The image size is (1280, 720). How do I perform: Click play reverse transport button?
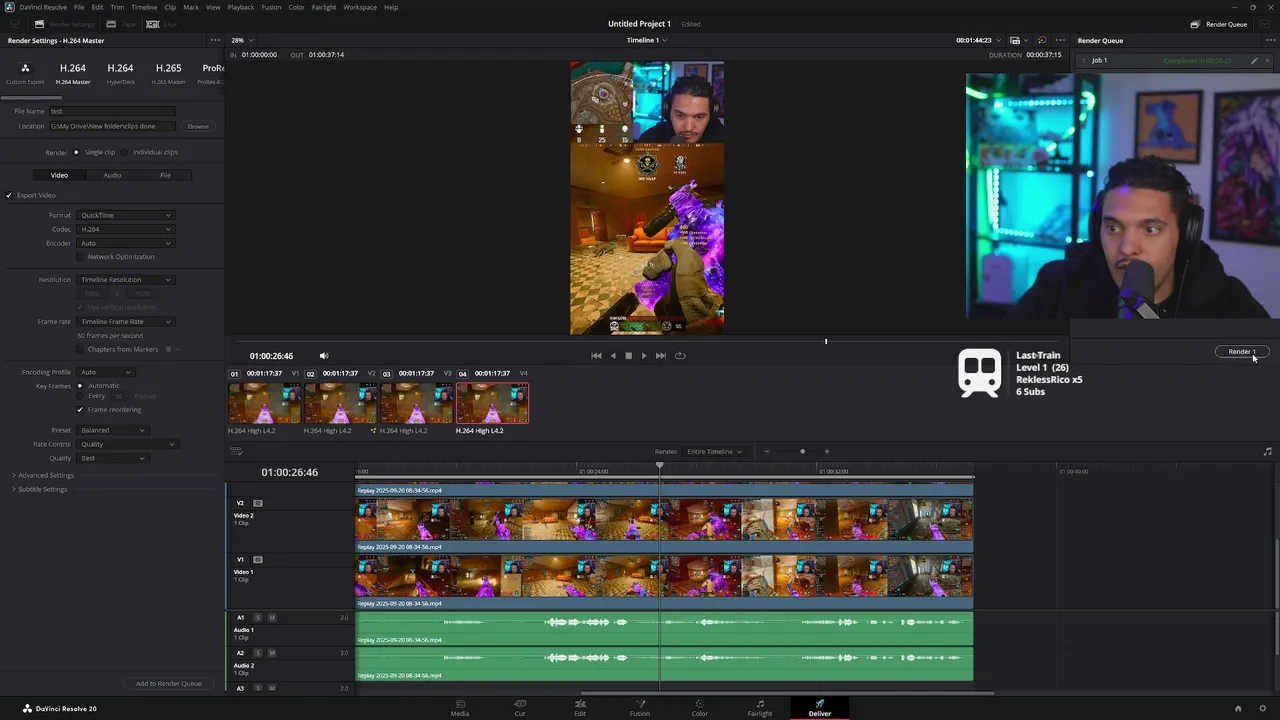click(x=613, y=356)
